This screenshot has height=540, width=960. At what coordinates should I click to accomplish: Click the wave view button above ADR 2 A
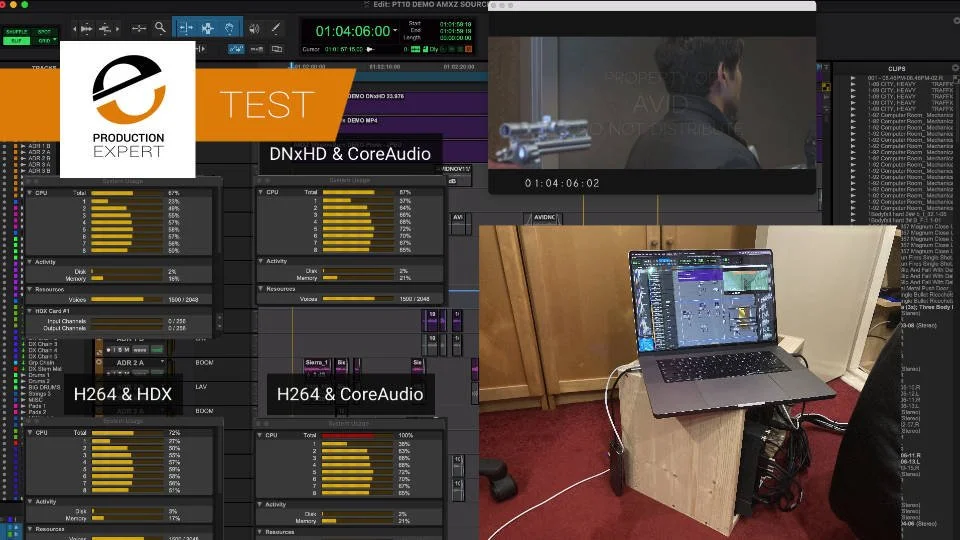pos(140,350)
